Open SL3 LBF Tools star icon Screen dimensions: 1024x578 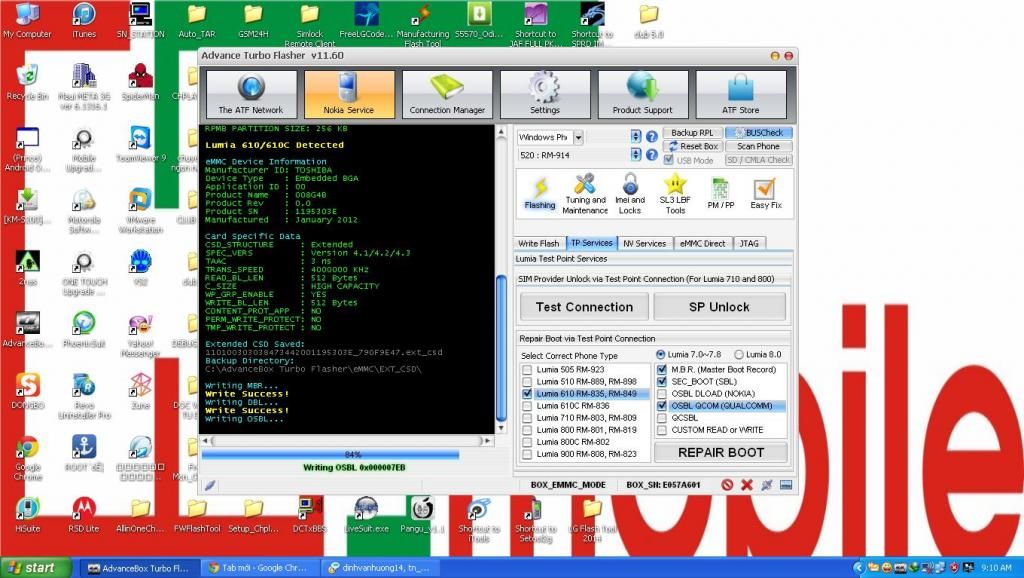[675, 193]
